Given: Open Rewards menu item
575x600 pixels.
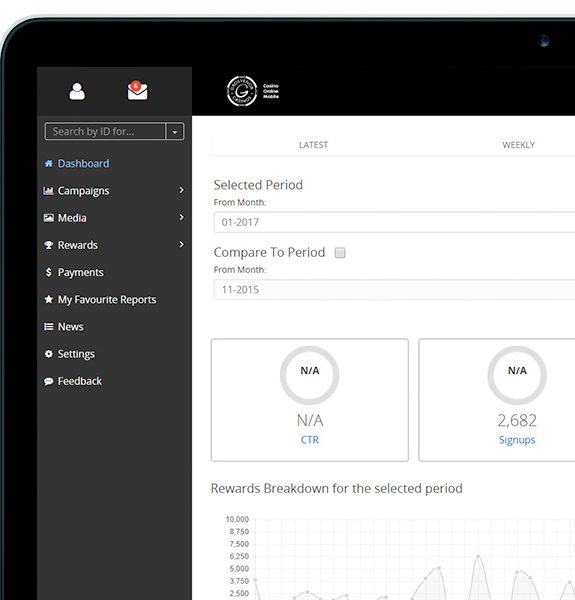Looking at the screenshot, I should [x=78, y=245].
